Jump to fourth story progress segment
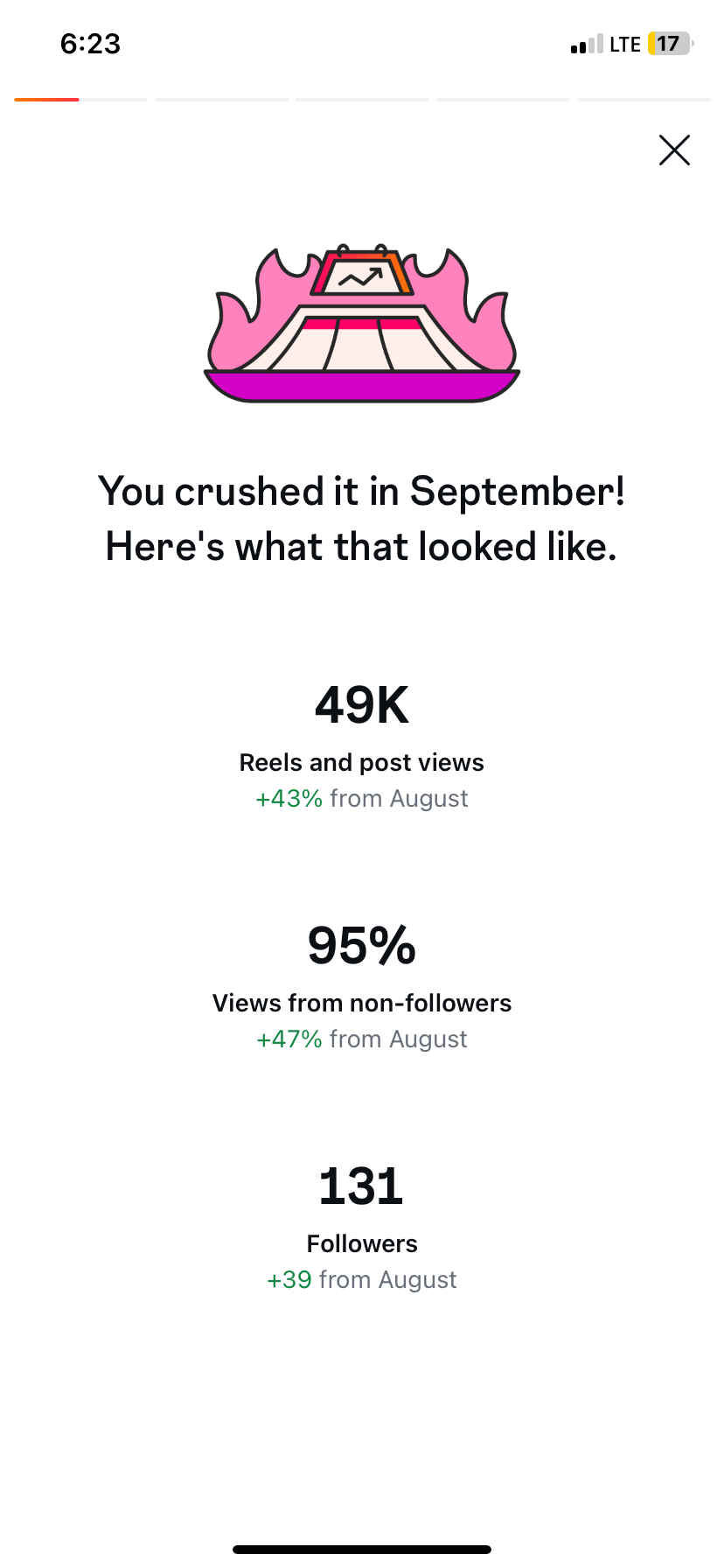 (503, 100)
